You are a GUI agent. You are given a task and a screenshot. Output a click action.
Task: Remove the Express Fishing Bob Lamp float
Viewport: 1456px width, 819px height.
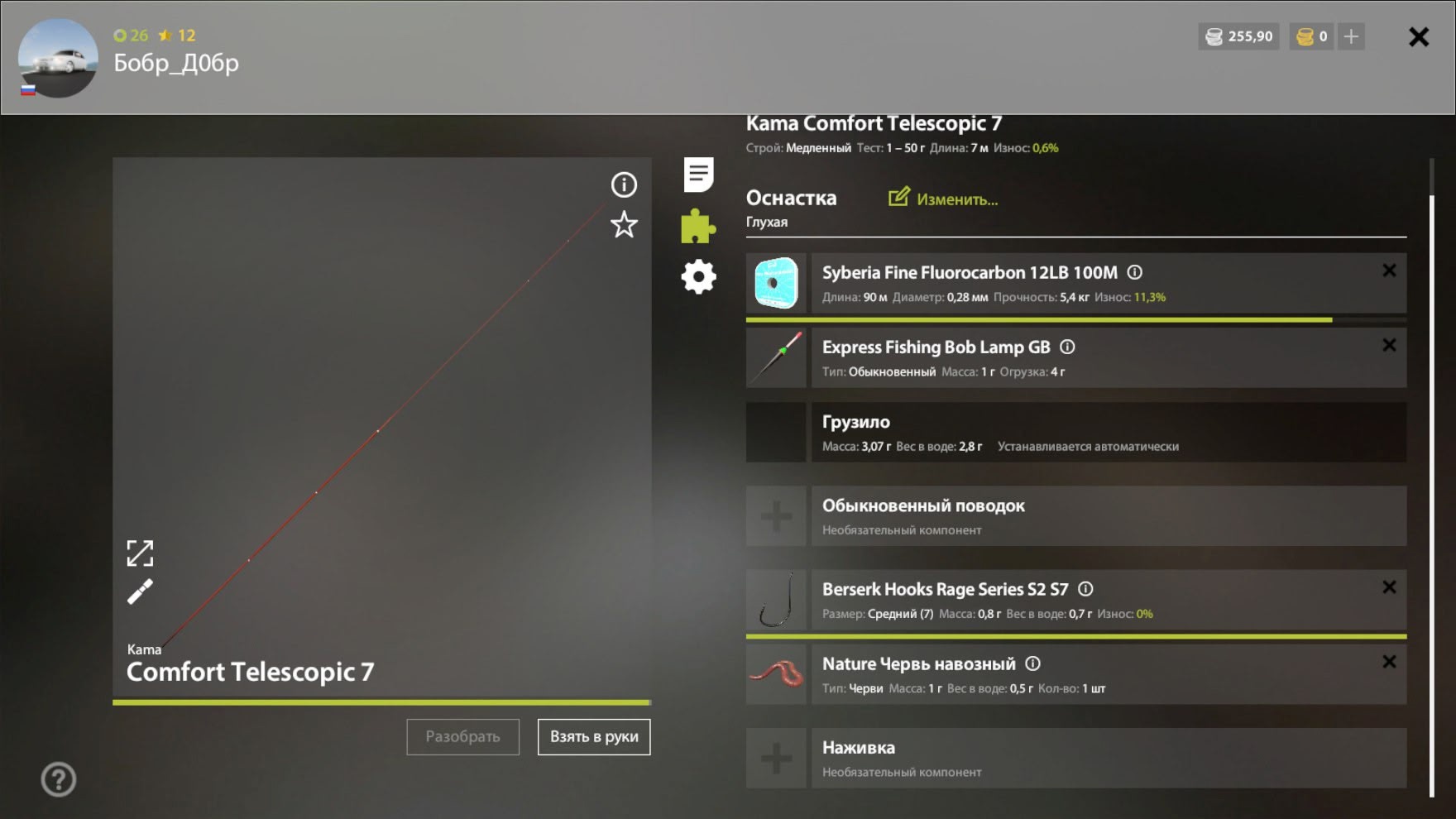[1389, 345]
